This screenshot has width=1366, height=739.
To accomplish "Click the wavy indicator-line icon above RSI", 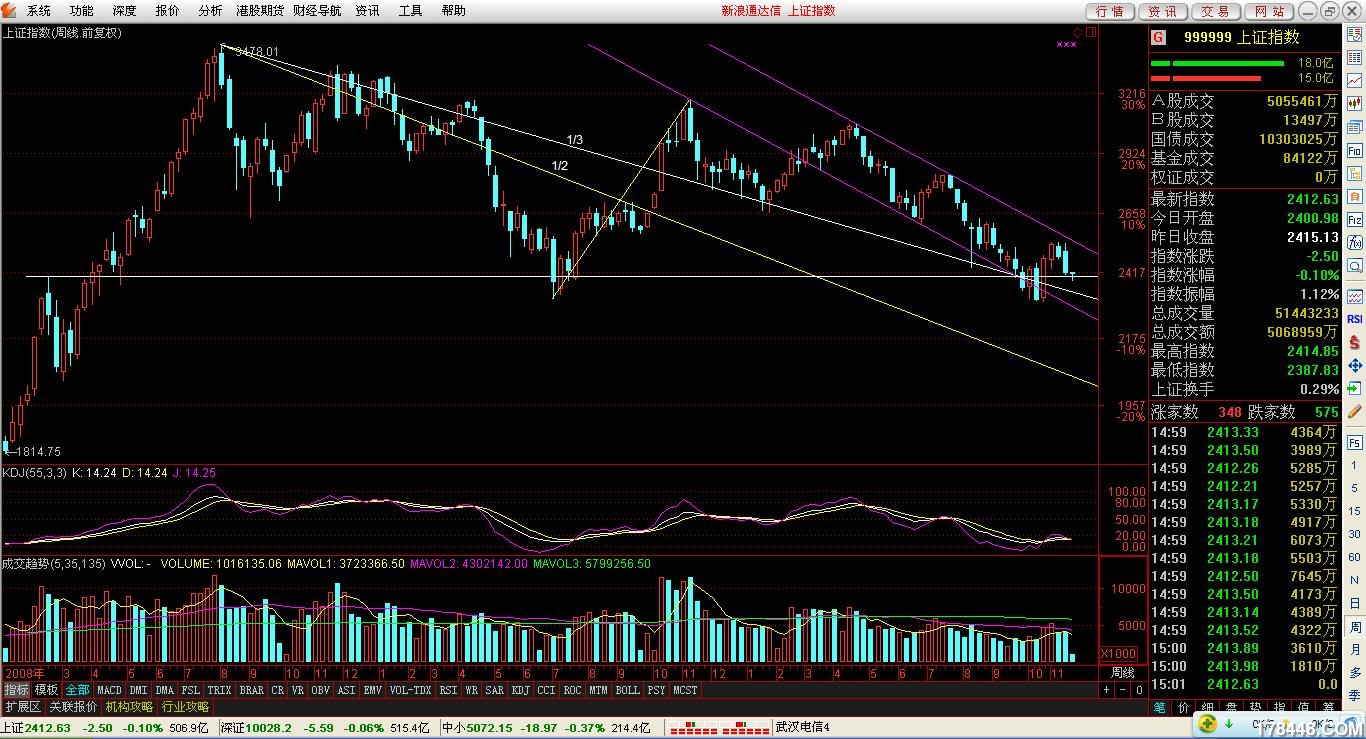I will 1354,297.
